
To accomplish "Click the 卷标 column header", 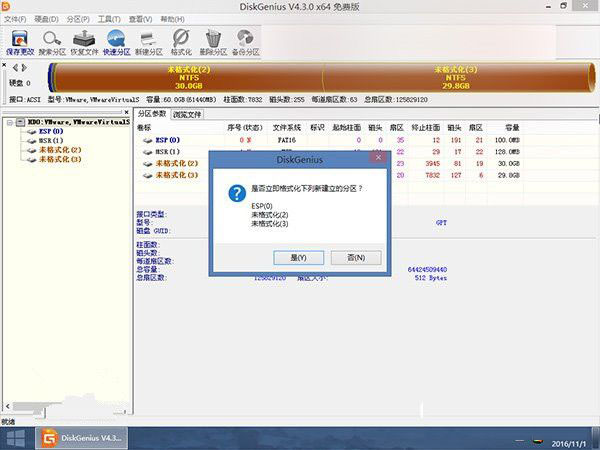I will coord(144,128).
